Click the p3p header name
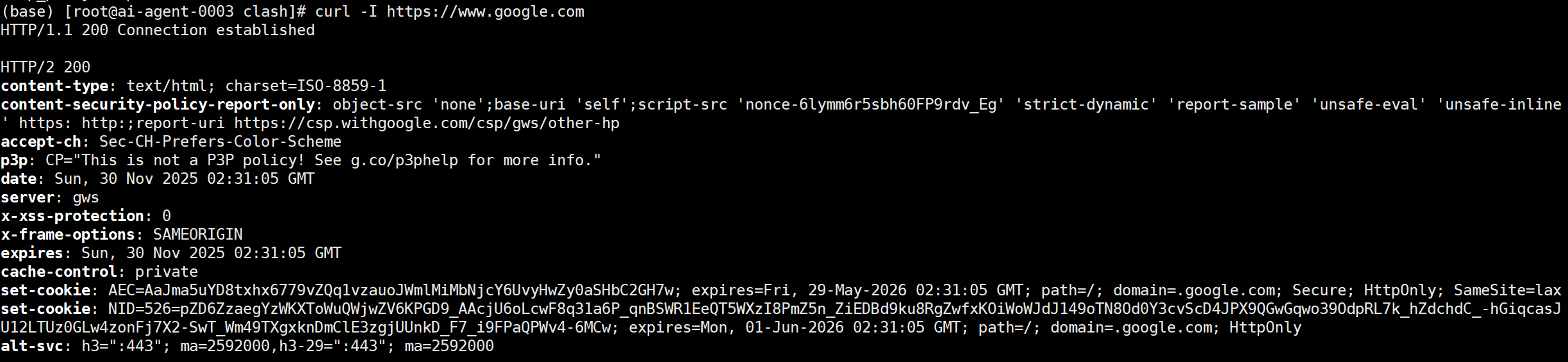 (x=14, y=160)
